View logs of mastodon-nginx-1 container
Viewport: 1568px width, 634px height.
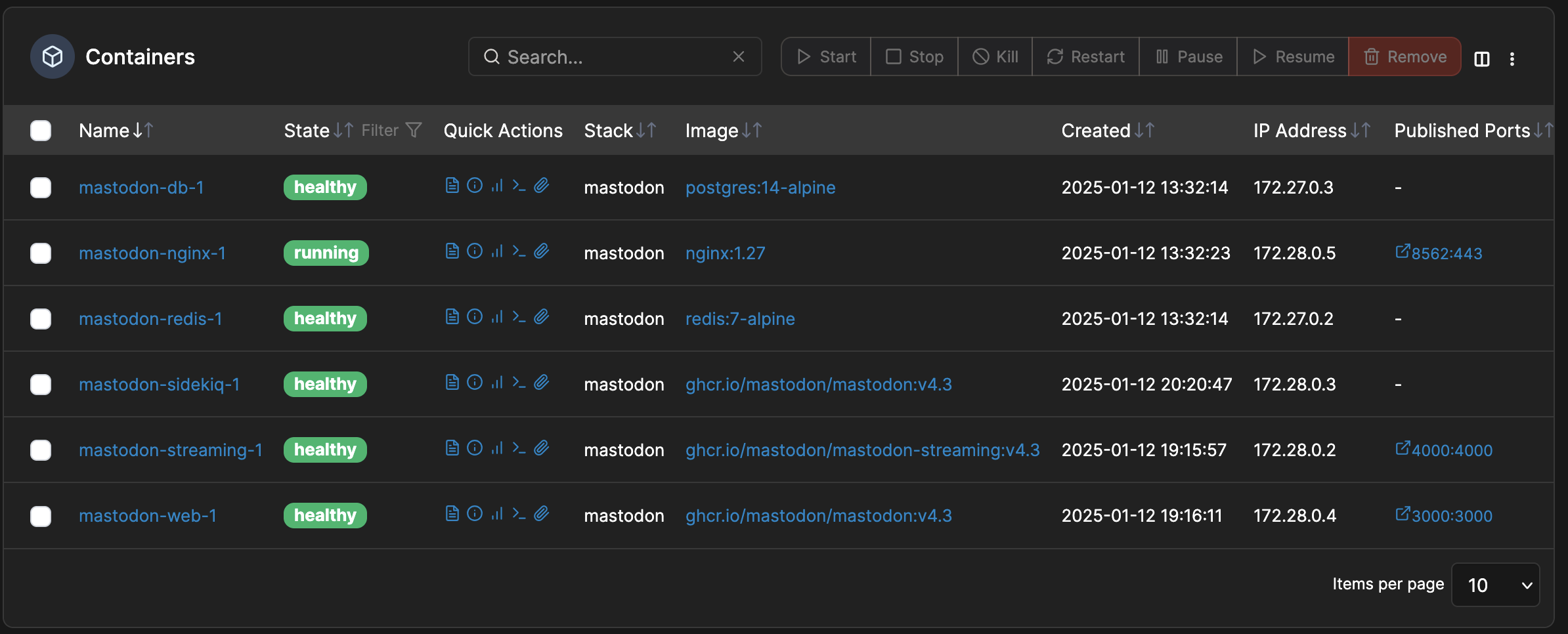pyautogui.click(x=452, y=251)
